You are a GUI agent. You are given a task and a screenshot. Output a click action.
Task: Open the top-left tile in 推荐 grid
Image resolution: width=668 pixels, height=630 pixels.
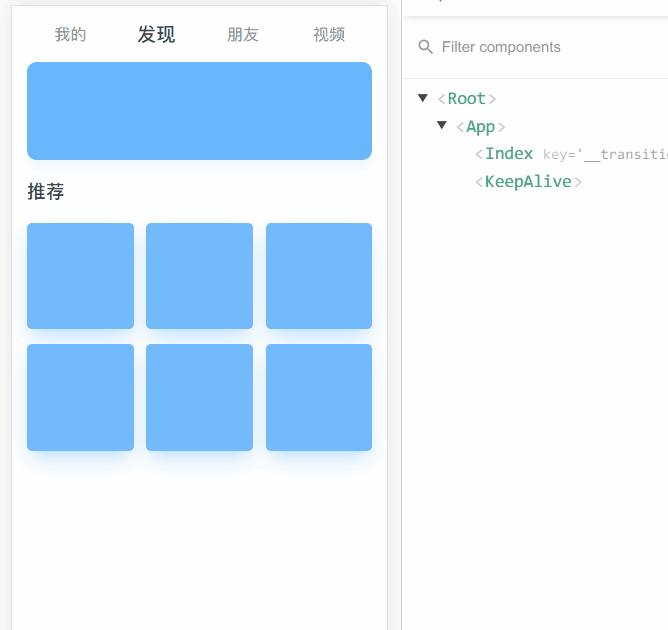(x=80, y=276)
